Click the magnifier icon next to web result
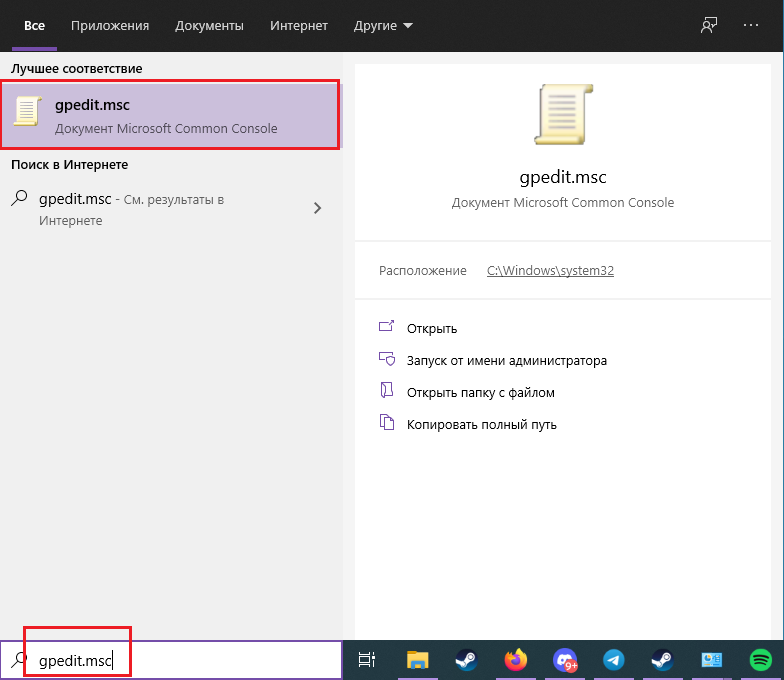This screenshot has width=784, height=680. click(x=19, y=198)
